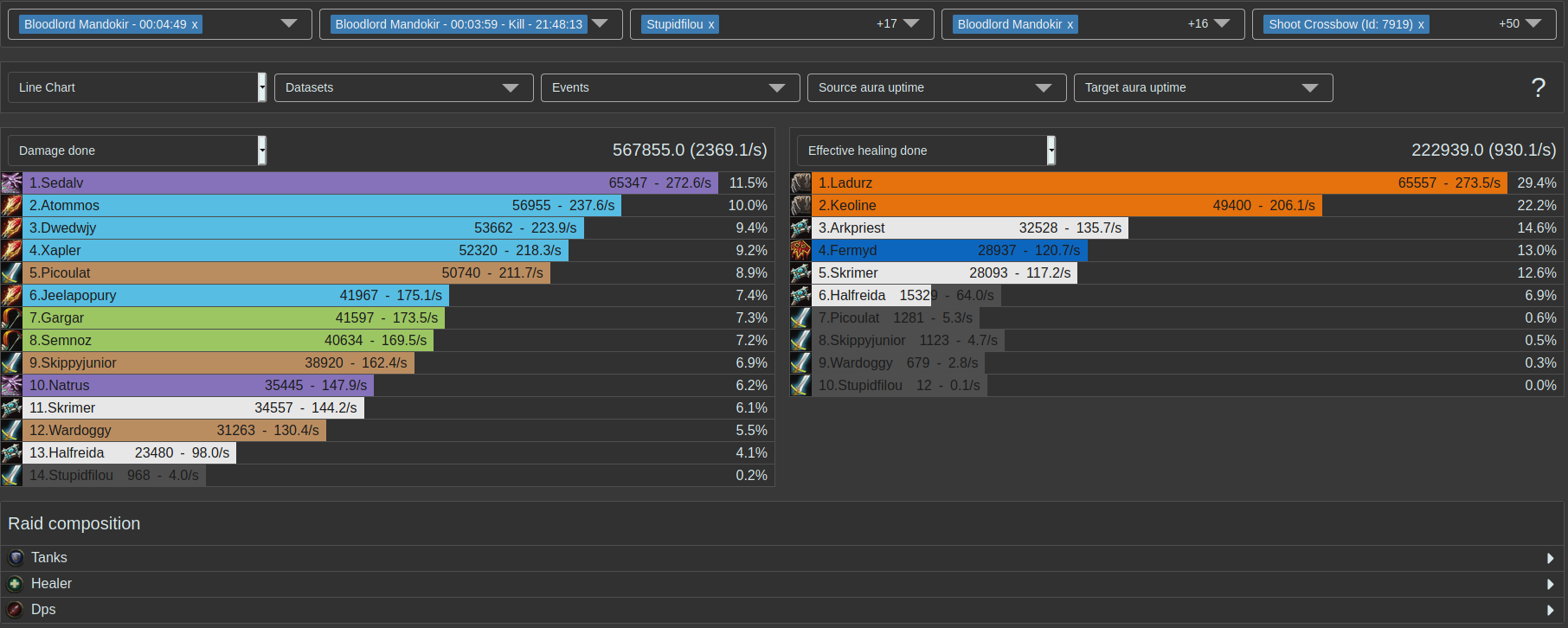
Task: Expand the Dps composition row arrow
Action: (1551, 611)
